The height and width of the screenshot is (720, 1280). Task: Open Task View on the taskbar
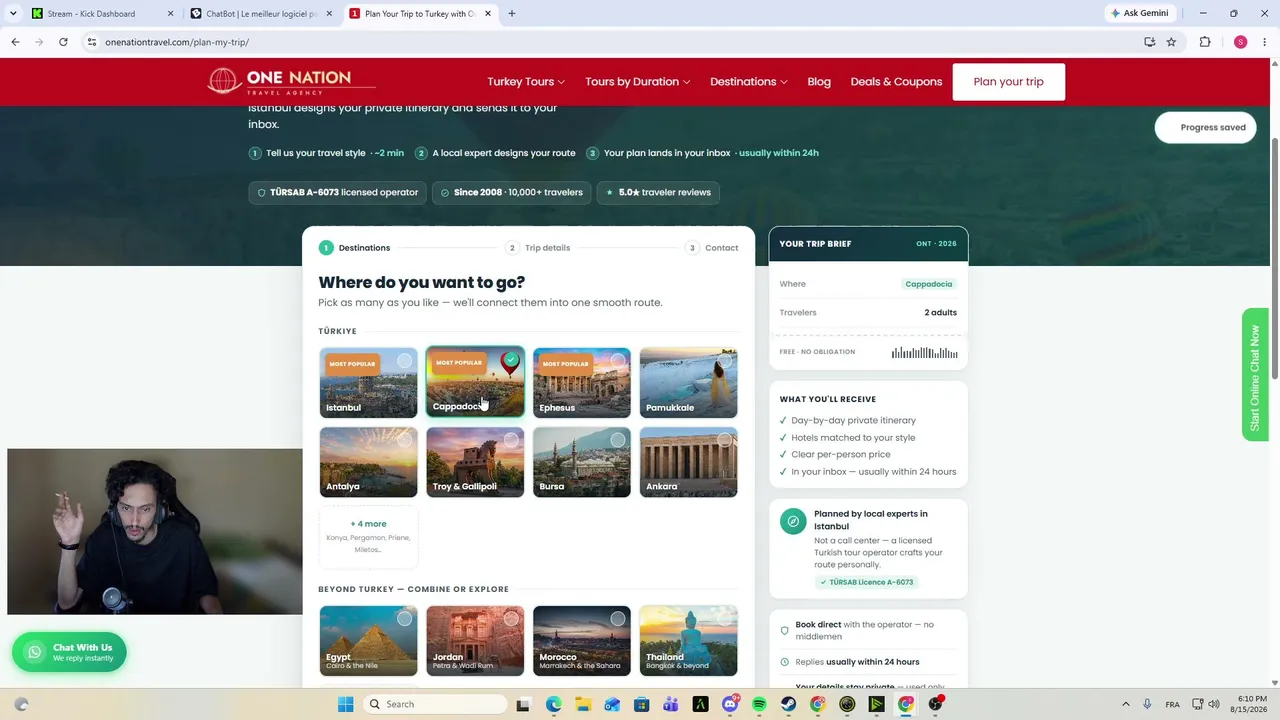522,704
